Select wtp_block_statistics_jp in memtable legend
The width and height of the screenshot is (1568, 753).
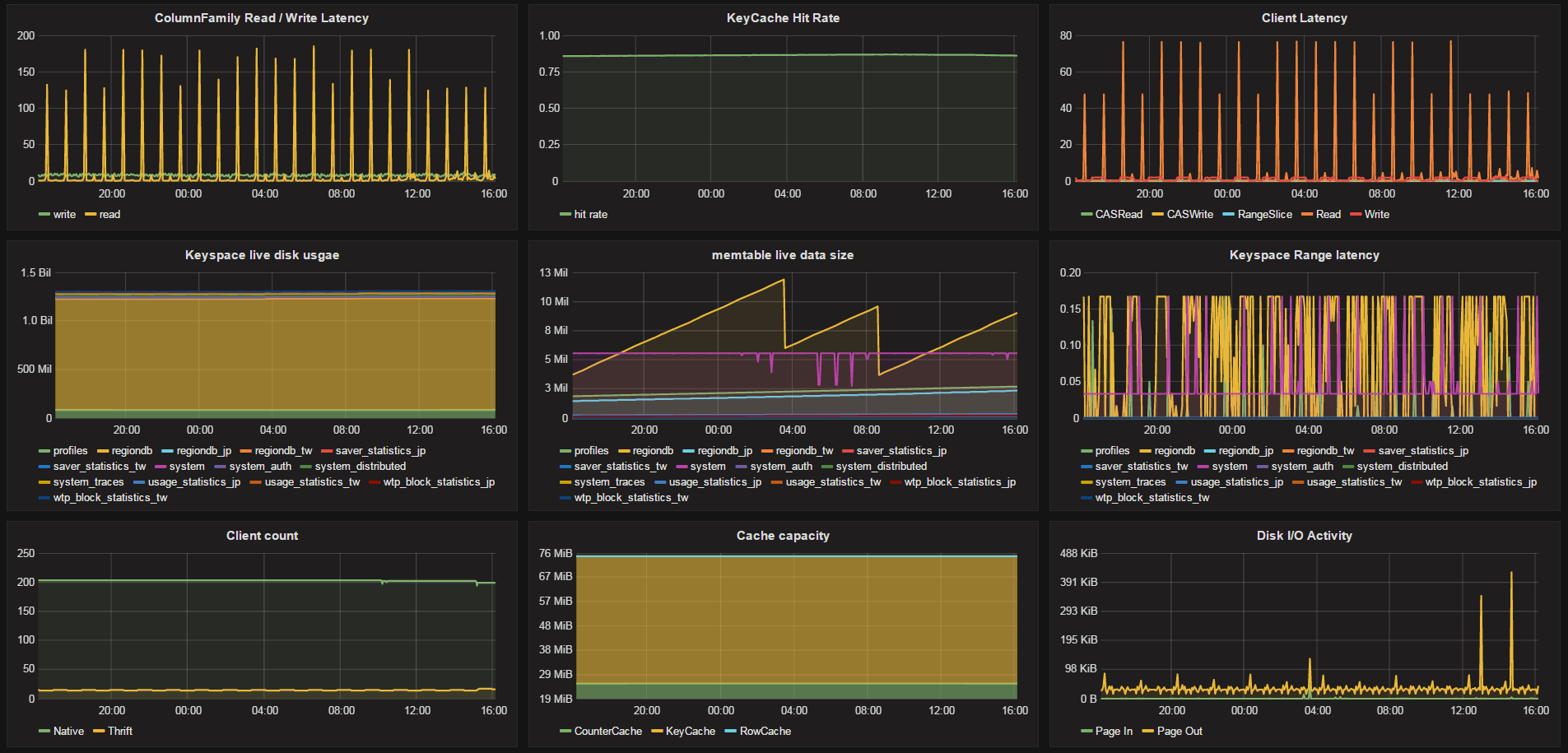[x=960, y=482]
